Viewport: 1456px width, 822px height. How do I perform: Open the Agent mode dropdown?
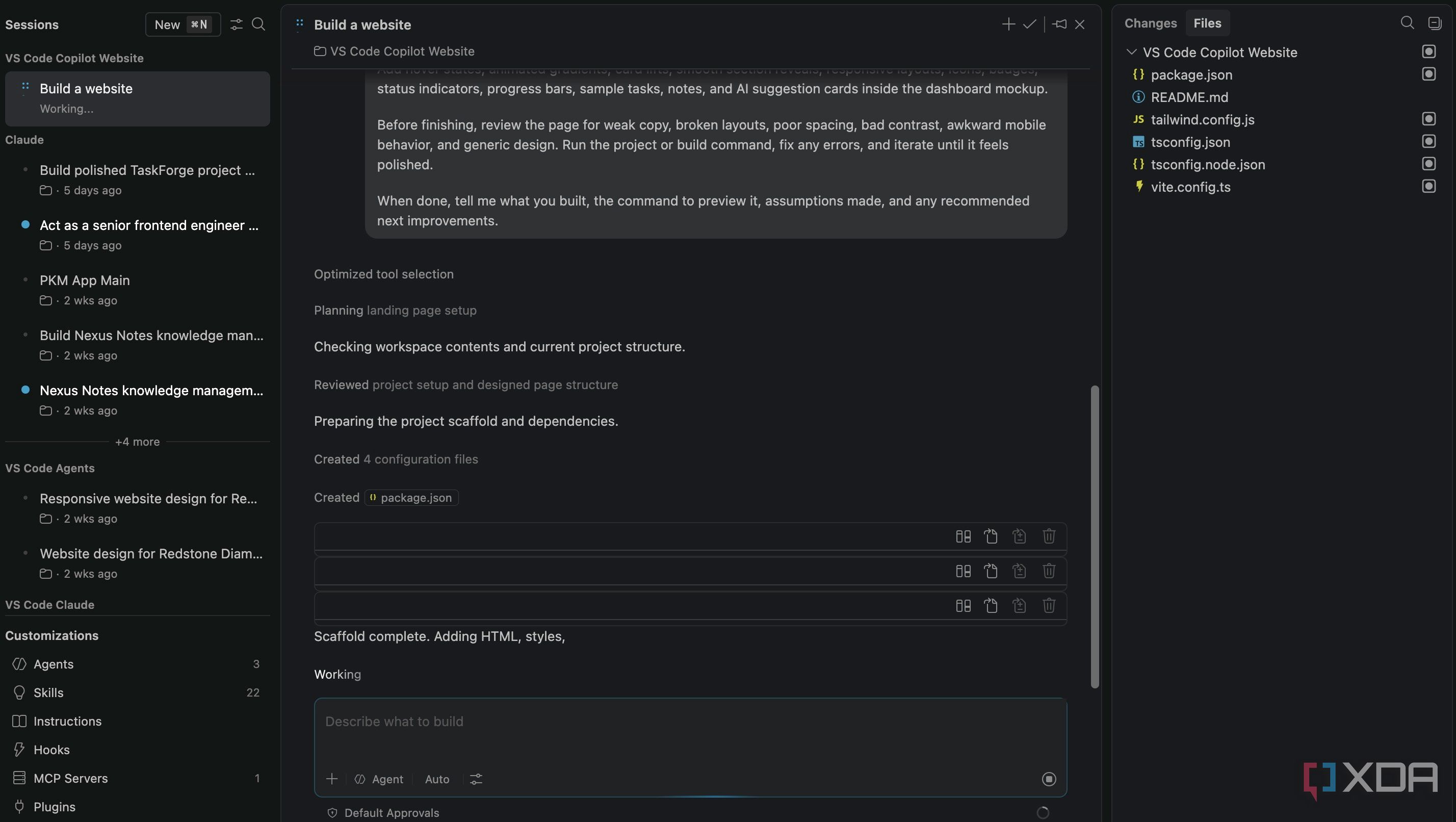379,779
